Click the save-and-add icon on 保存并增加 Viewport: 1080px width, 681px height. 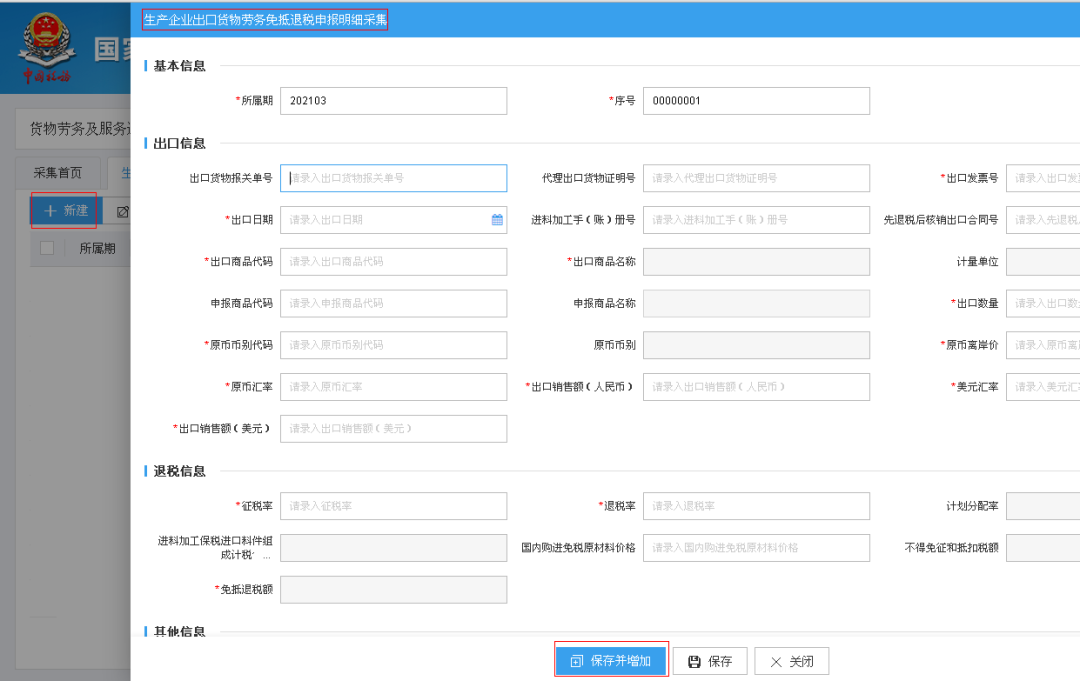pos(577,660)
